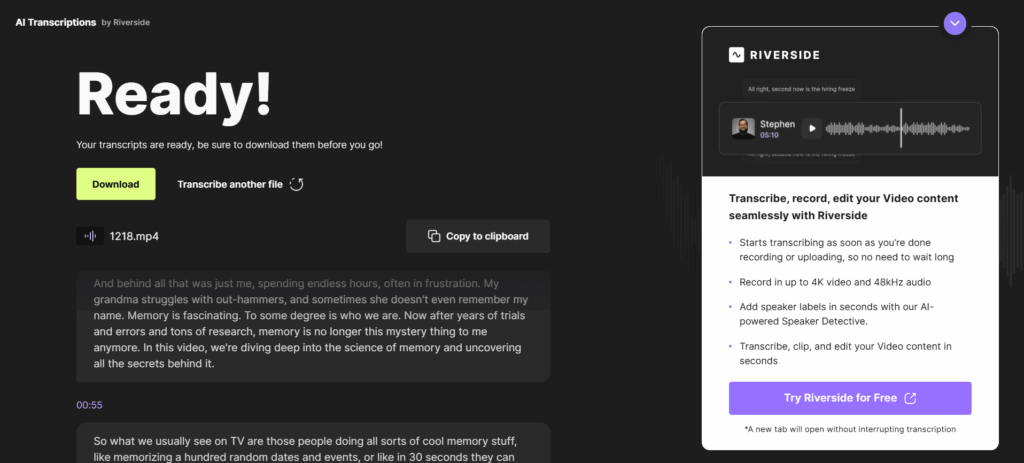Select Stephen's avatar thumbnail
The height and width of the screenshot is (463, 1024).
point(743,128)
